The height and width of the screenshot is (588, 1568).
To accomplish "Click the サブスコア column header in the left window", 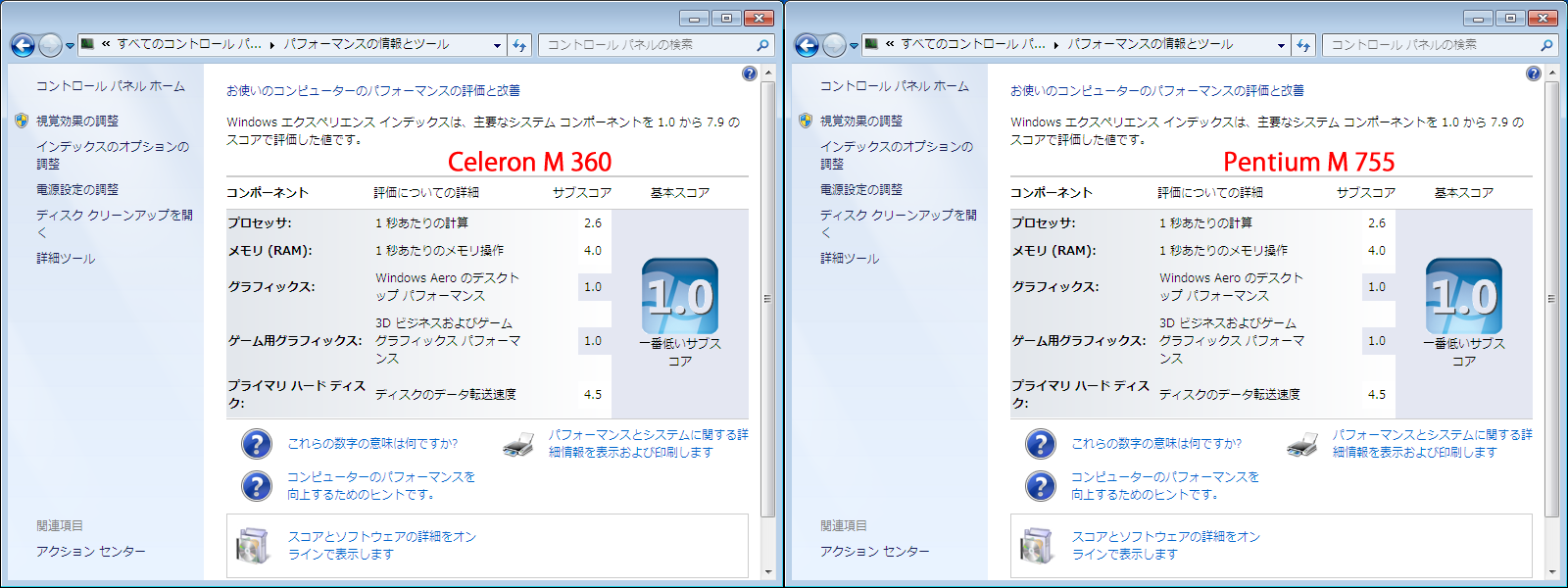I will [582, 193].
